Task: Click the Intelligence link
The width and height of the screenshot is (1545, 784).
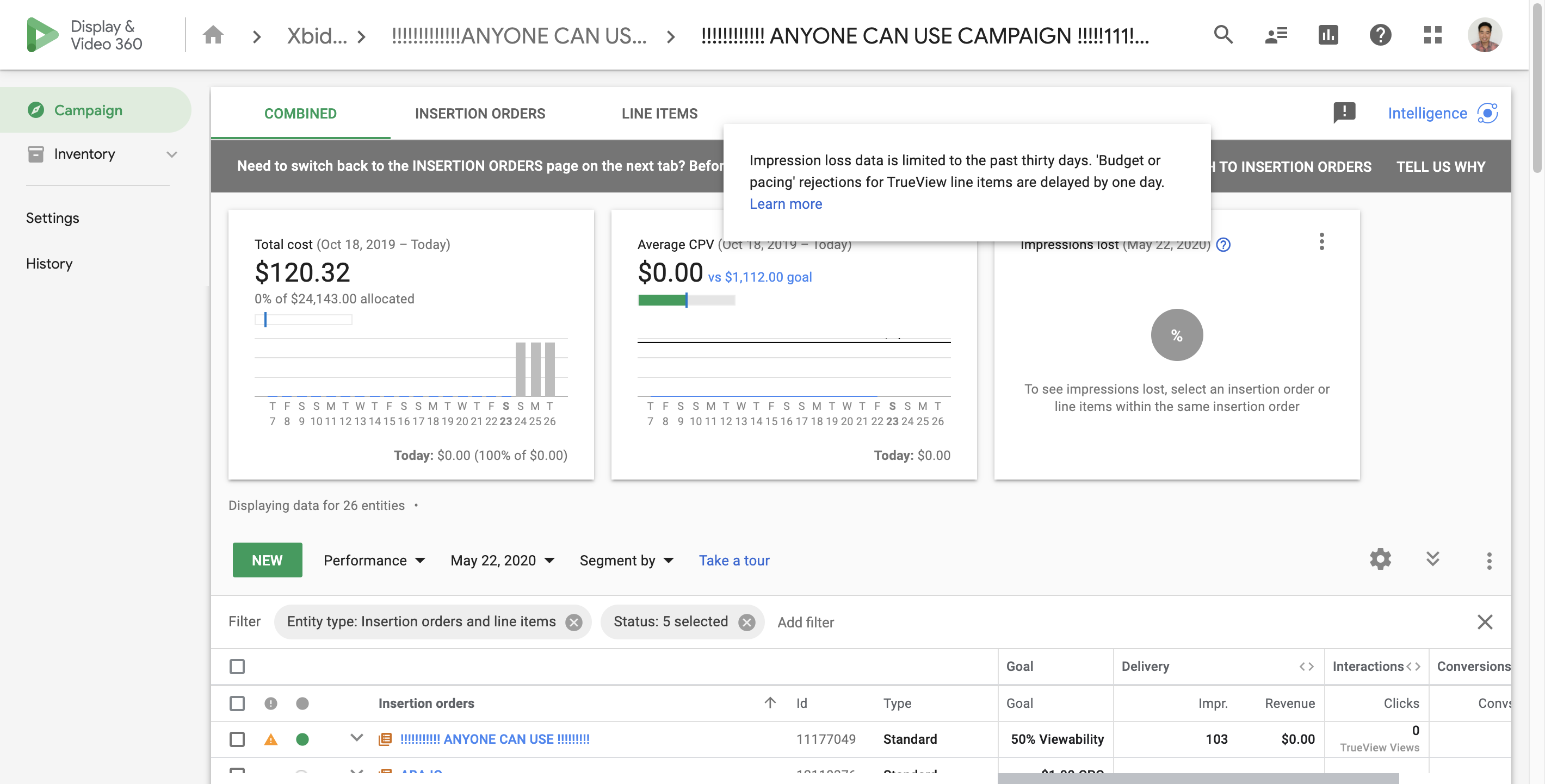Action: pyautogui.click(x=1427, y=113)
